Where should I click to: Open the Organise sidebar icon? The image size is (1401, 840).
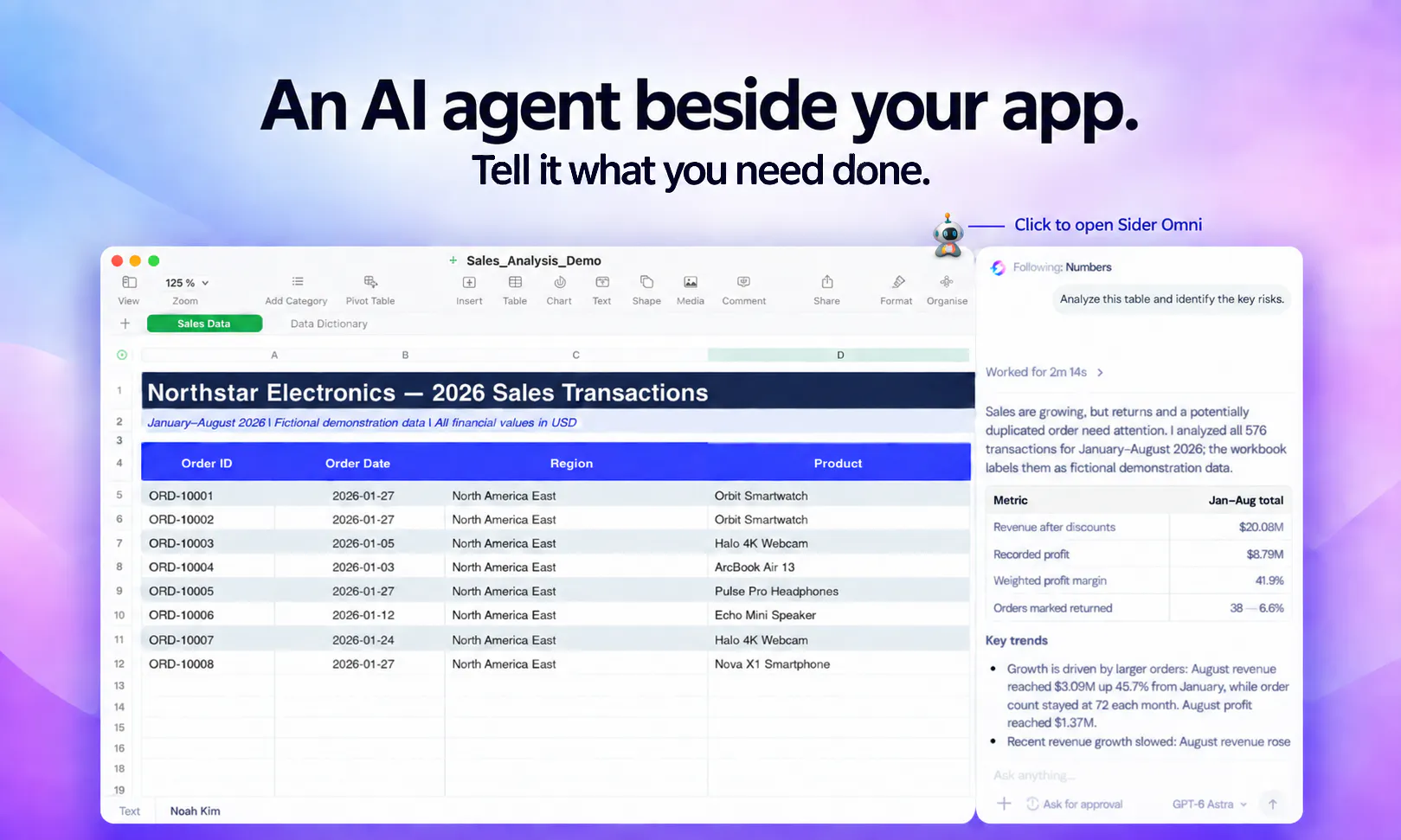coord(947,282)
